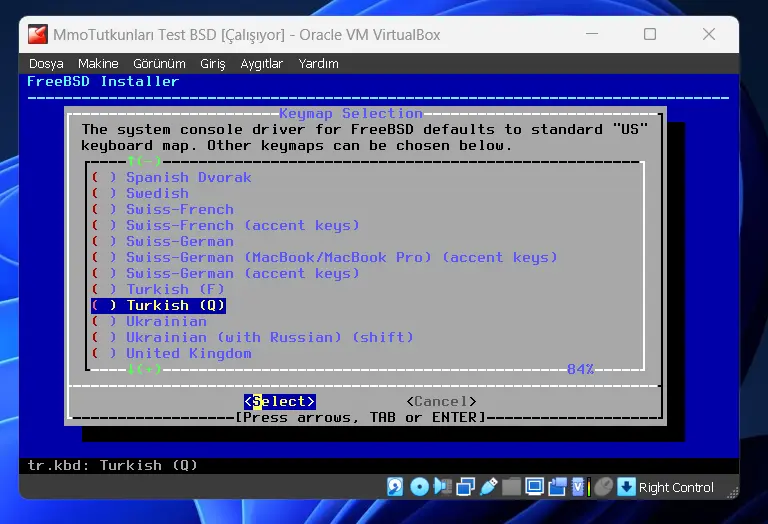Open the Dosya menu
768x524 pixels.
coord(46,64)
